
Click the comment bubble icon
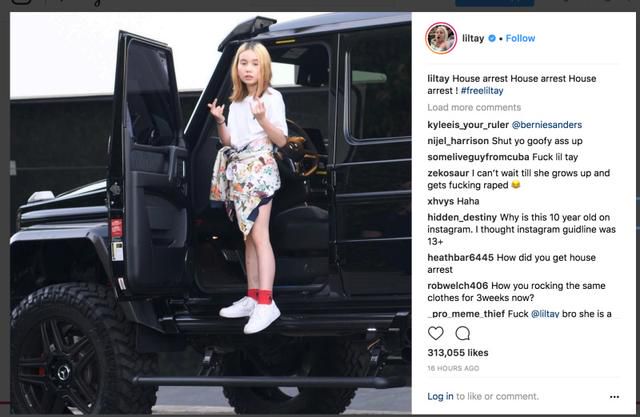[x=462, y=333]
